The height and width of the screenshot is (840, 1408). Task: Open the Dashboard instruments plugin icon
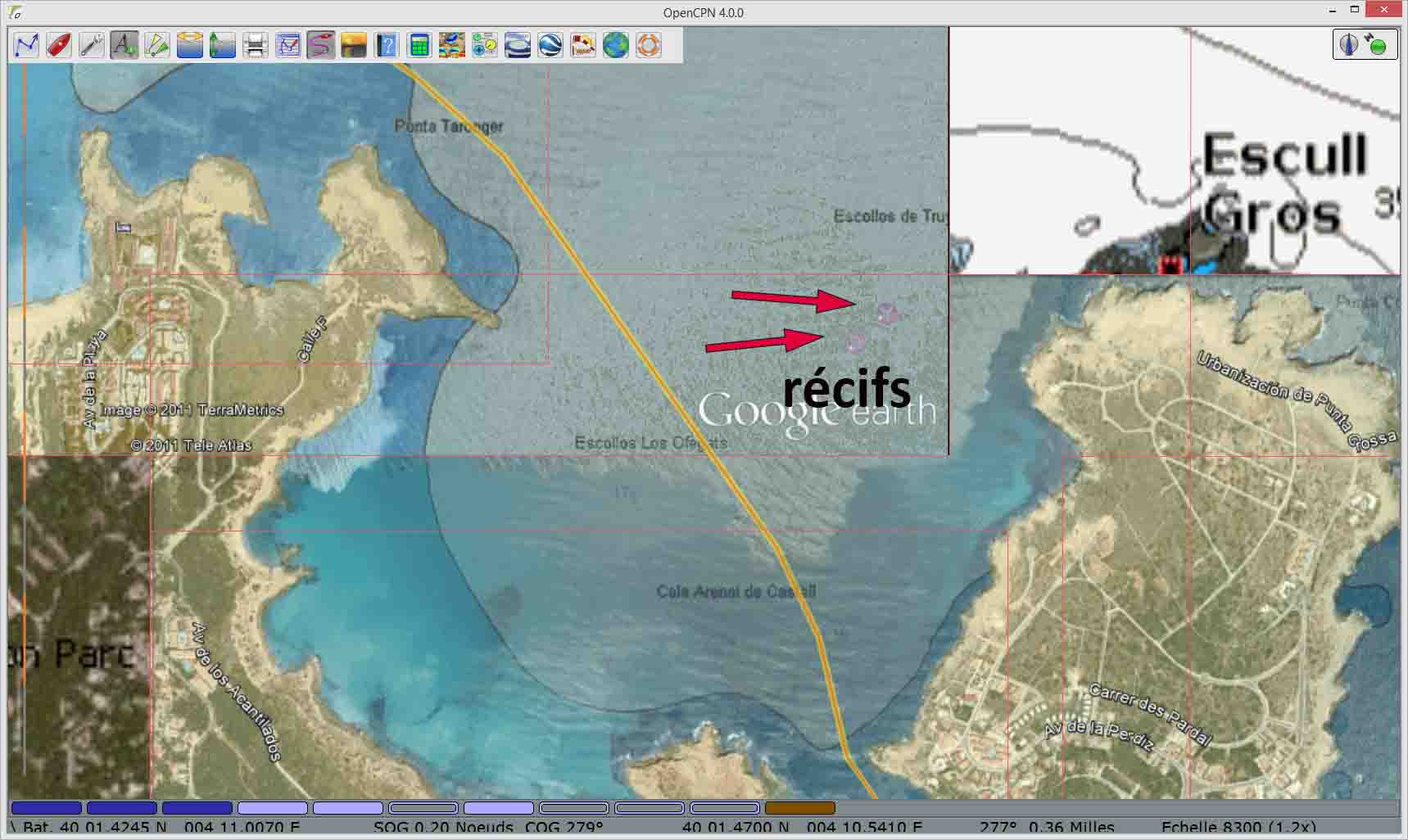pos(485,45)
